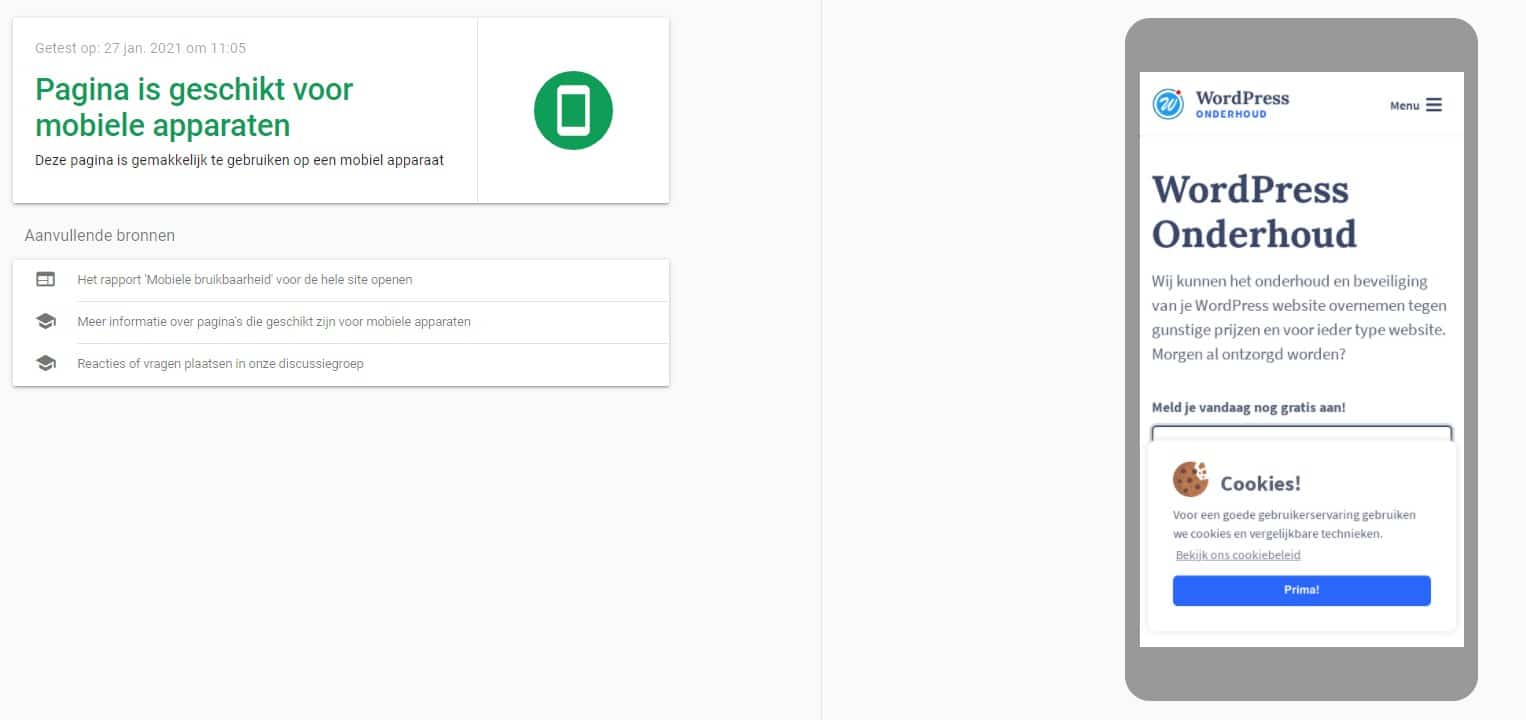Viewport: 1526px width, 720px height.
Task: Open 'Meer informatie over pagina's' mobile-friendly link
Action: [274, 322]
